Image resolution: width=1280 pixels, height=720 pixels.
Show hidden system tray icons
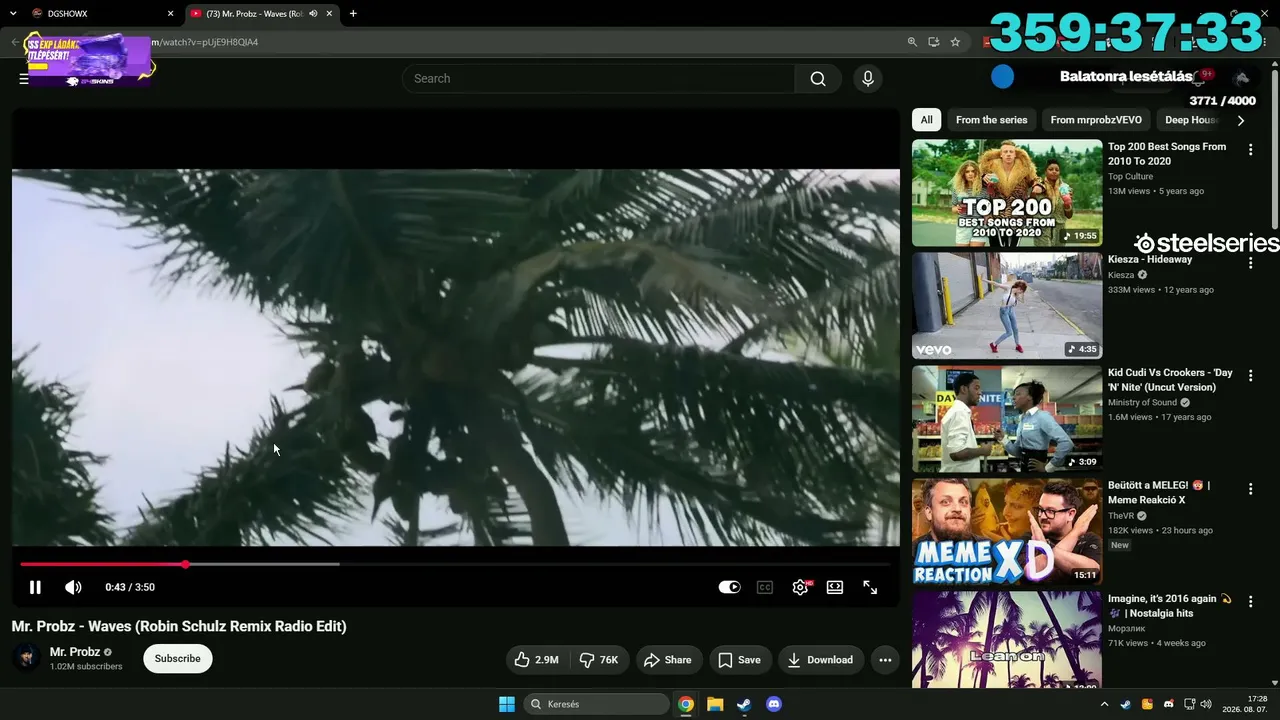click(1104, 704)
